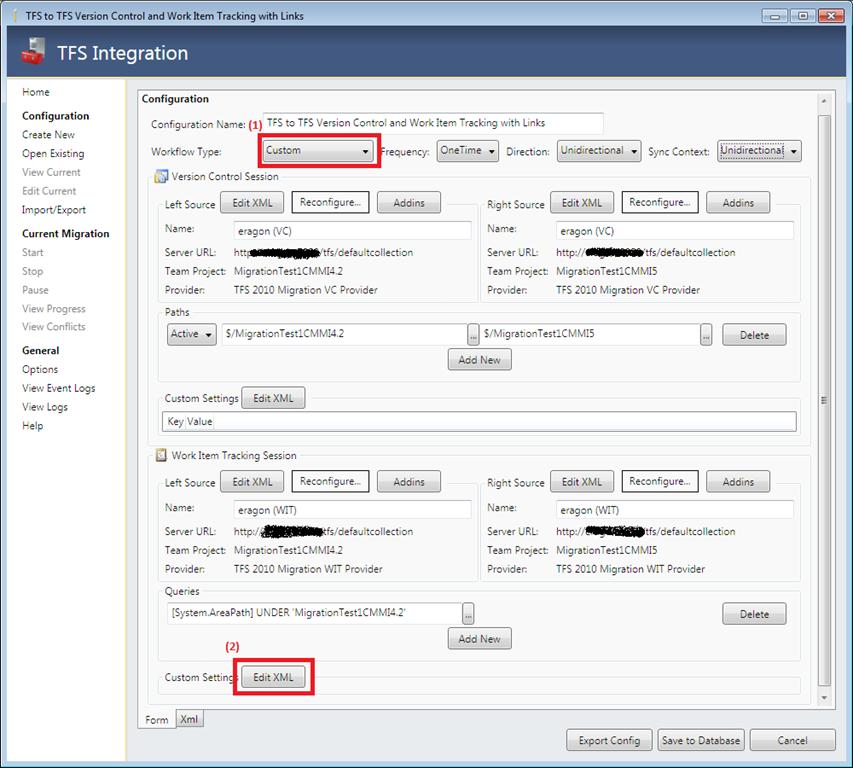Delete the version control path mapping
The width and height of the screenshot is (853, 768).
point(754,335)
